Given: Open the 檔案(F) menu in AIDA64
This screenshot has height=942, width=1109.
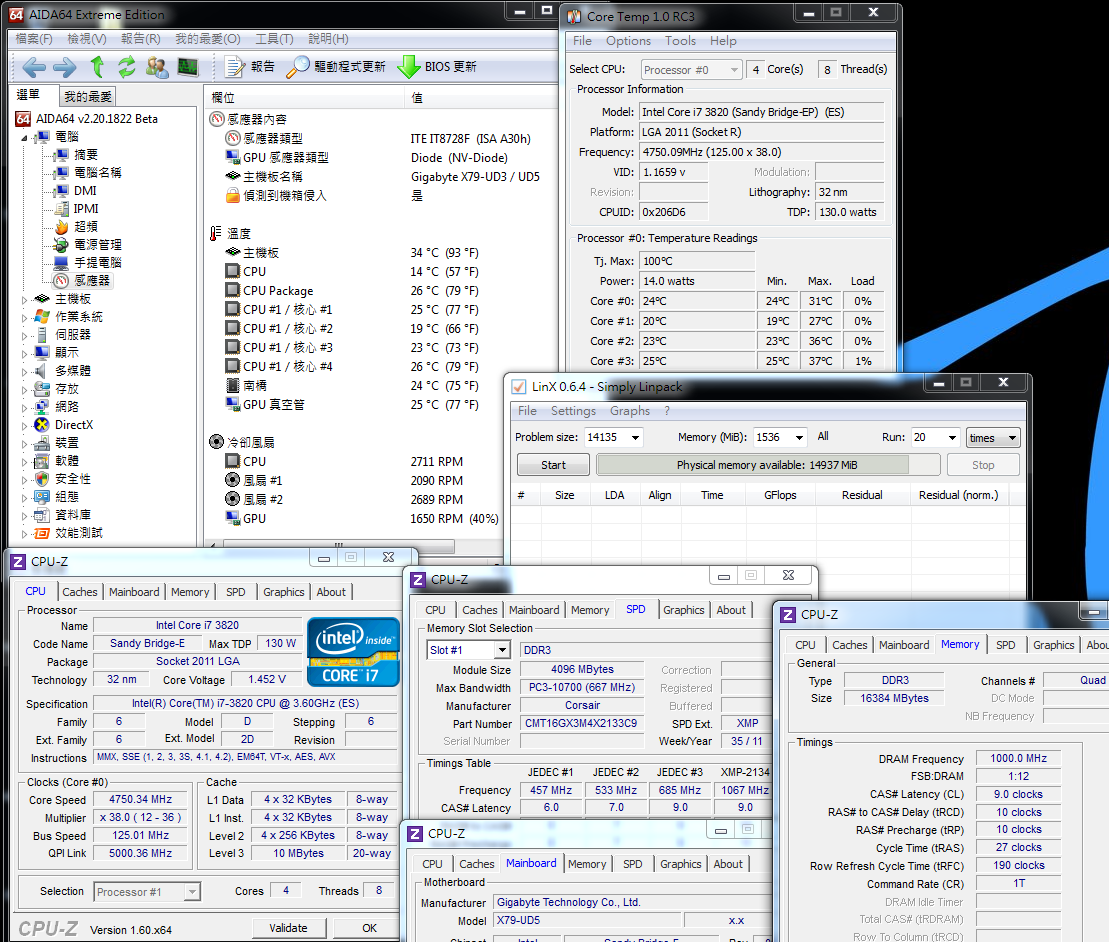Looking at the screenshot, I should point(34,39).
